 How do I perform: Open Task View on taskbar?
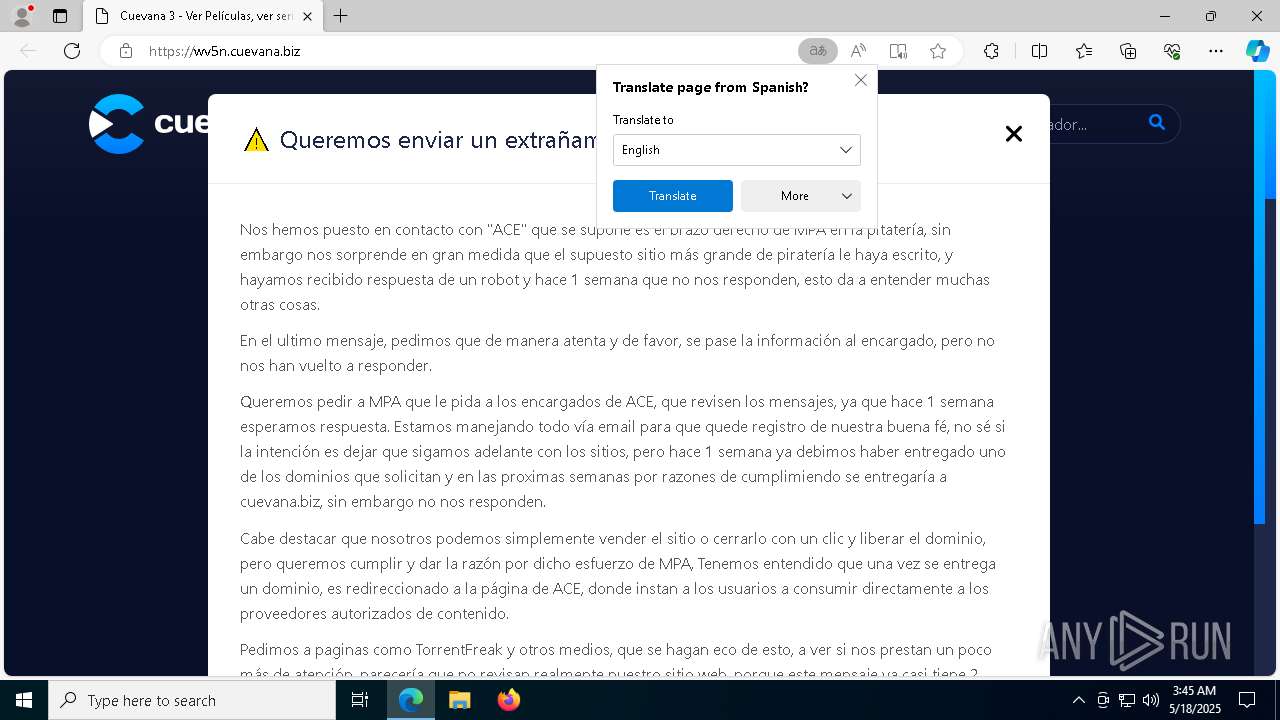[361, 700]
